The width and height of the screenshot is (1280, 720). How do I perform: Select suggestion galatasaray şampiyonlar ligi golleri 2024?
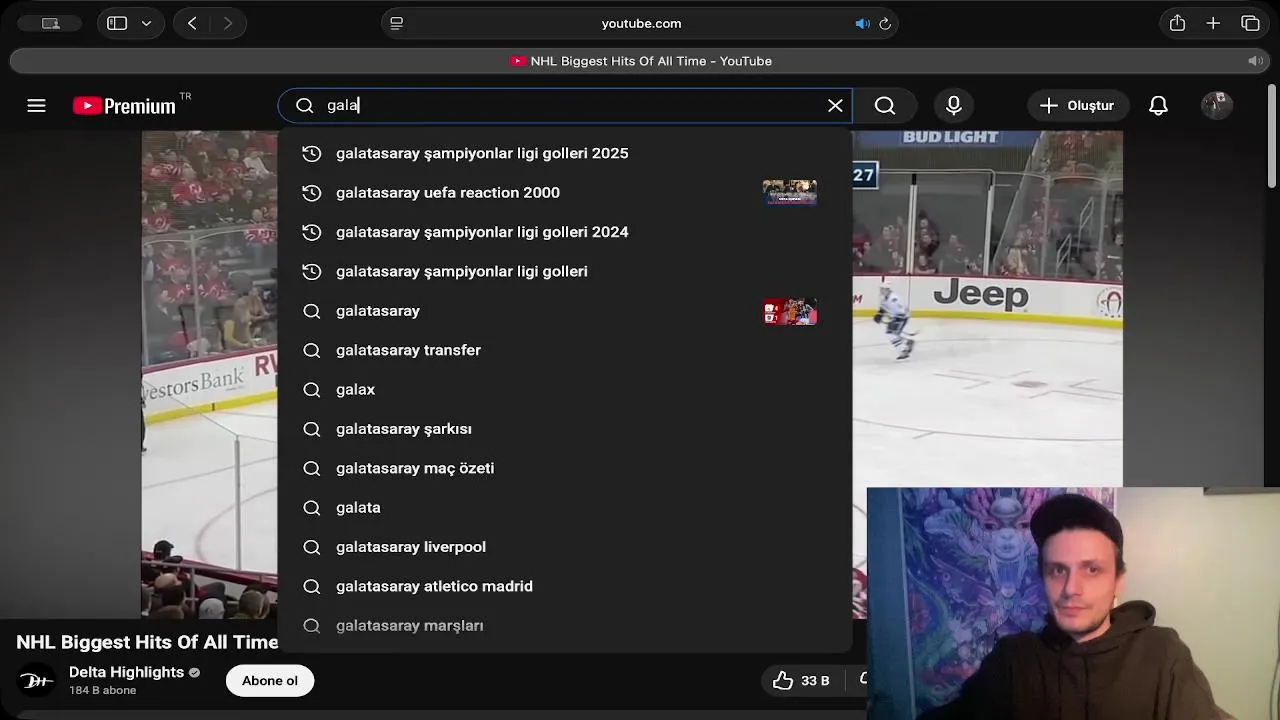565,232
